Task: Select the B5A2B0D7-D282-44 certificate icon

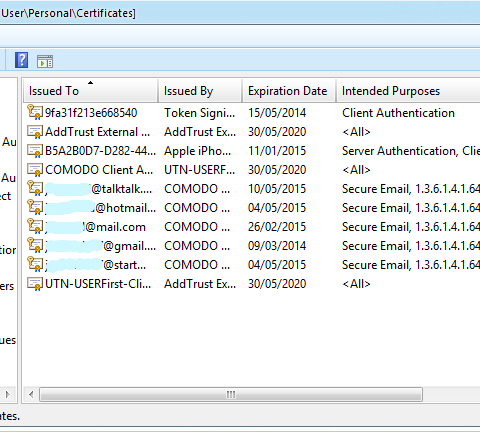Action: click(x=35, y=151)
